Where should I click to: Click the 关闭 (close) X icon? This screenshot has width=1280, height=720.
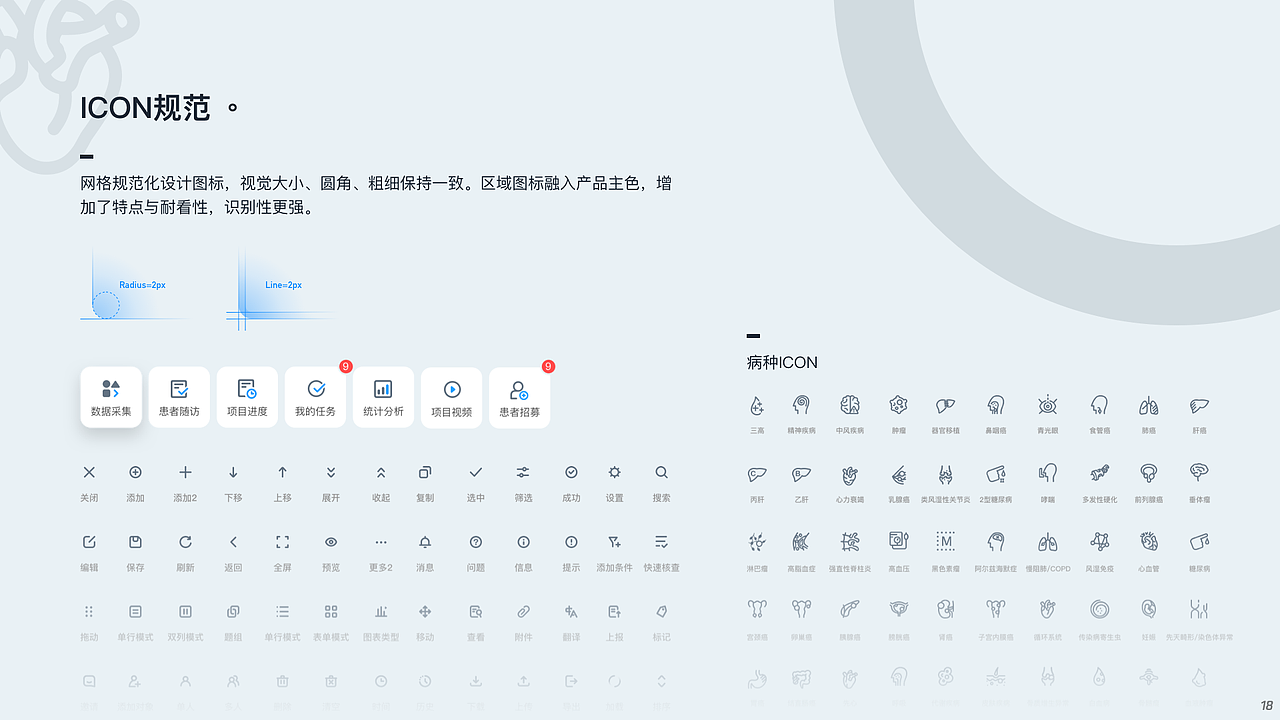coord(89,472)
